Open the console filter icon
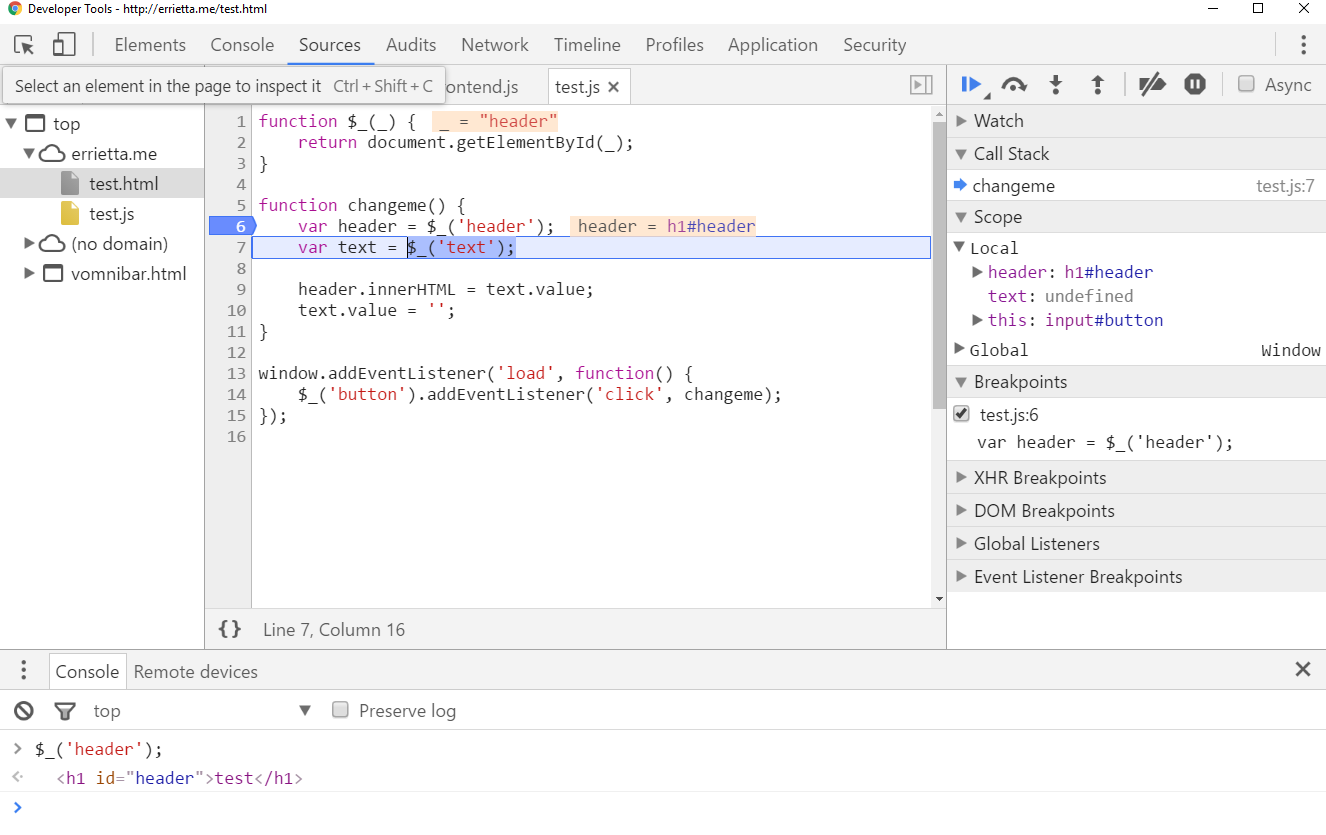The width and height of the screenshot is (1326, 835). pos(65,711)
